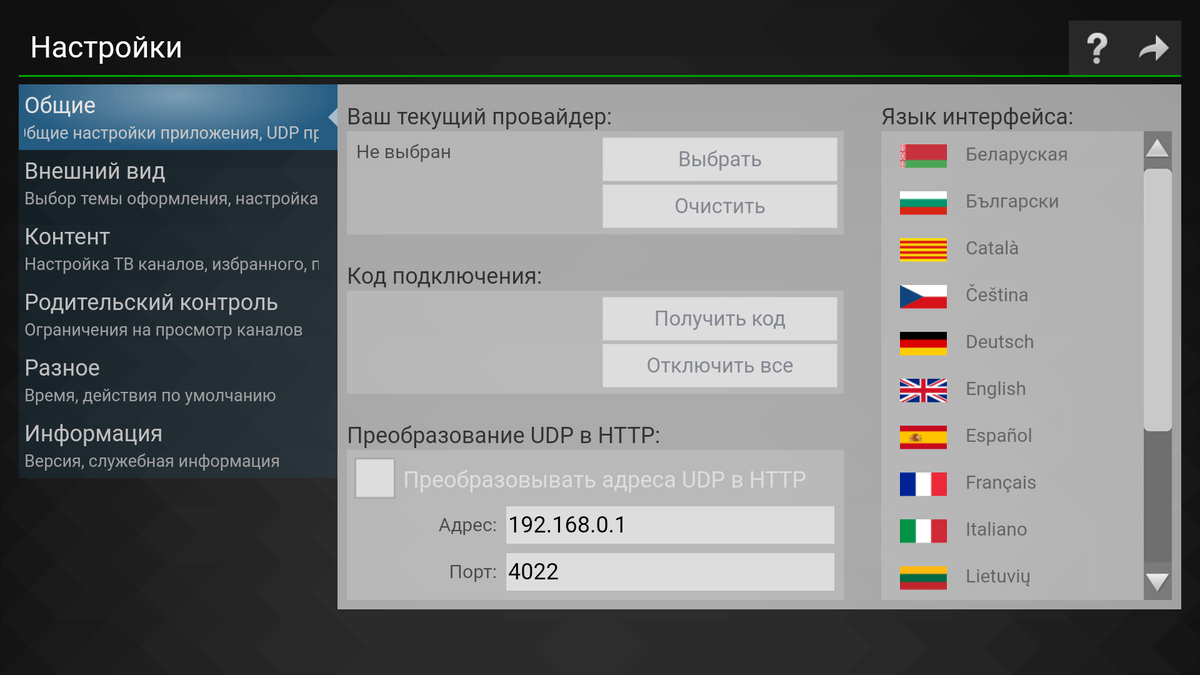Click the Получить код button
Screen dimensions: 1200x675
click(719, 318)
